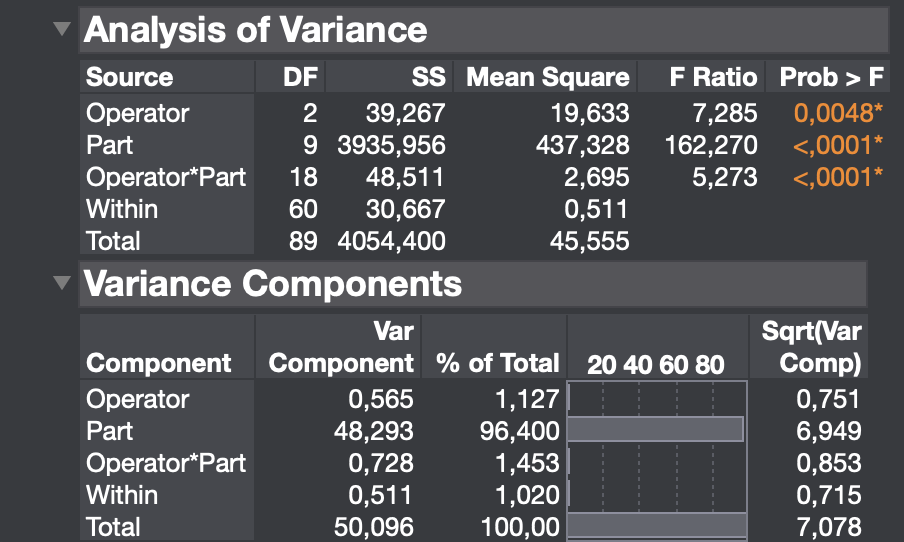Click the Operator*Part row in the ANOVA table
The width and height of the screenshot is (904, 542).
166,177
